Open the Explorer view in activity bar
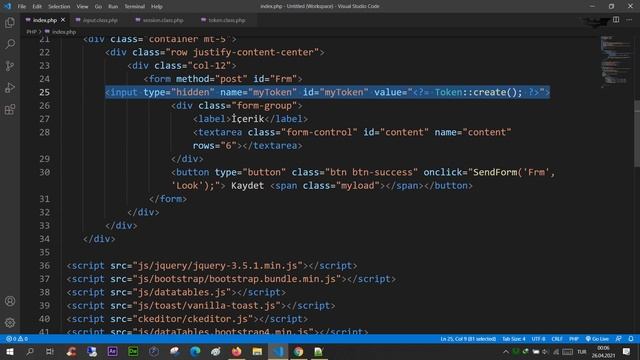Viewport: 640px width, 360px height. click(10, 22)
